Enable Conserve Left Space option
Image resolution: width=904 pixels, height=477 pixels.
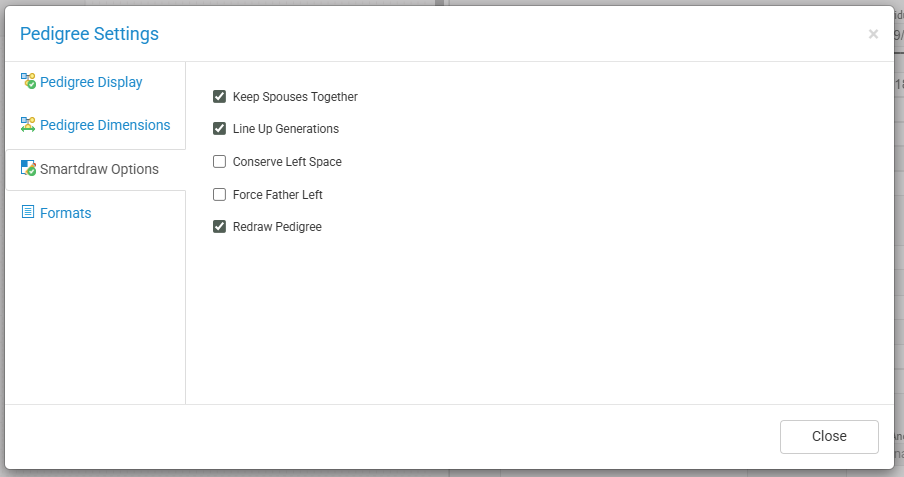220,161
